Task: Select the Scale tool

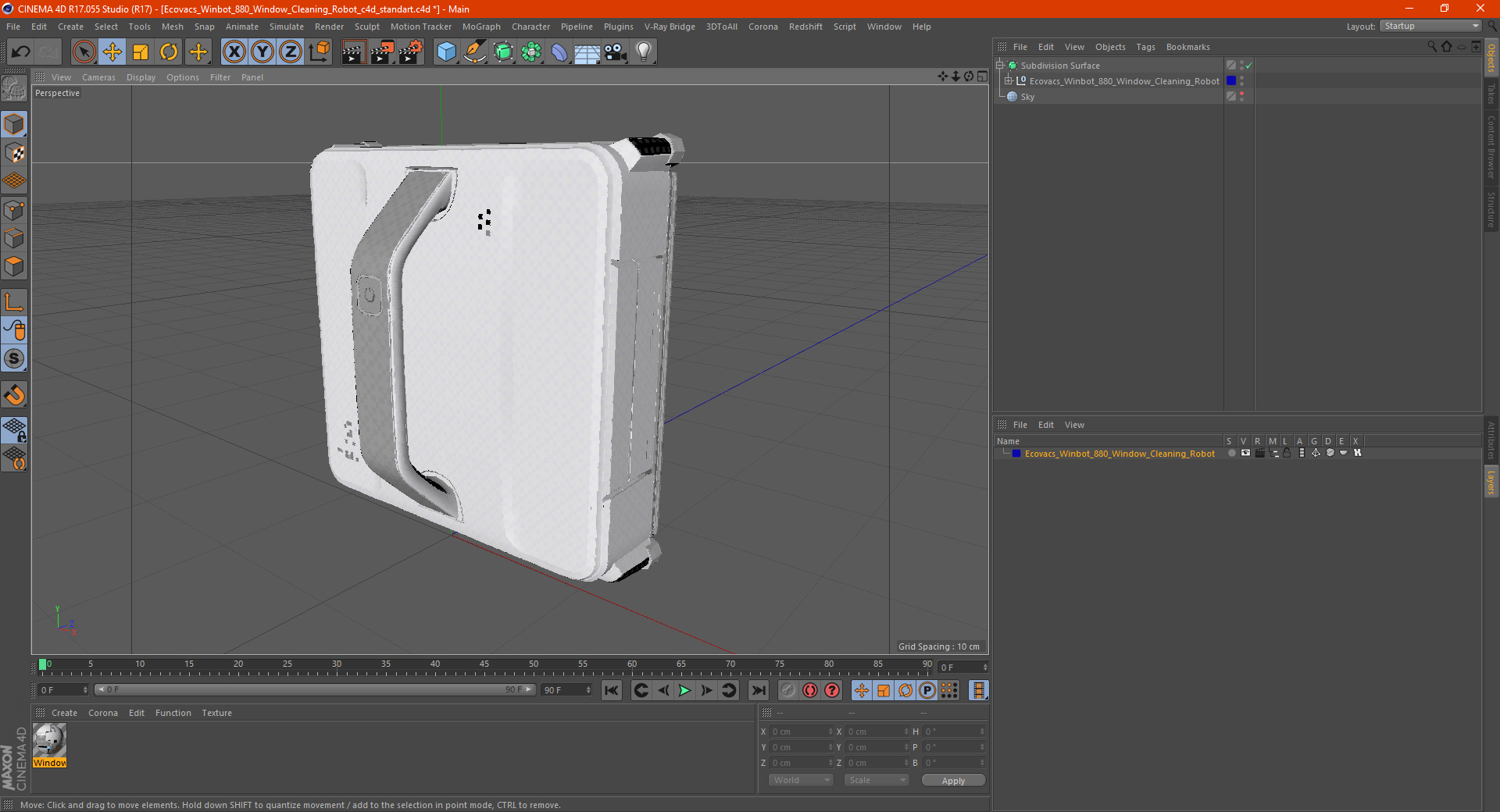Action: 141,52
